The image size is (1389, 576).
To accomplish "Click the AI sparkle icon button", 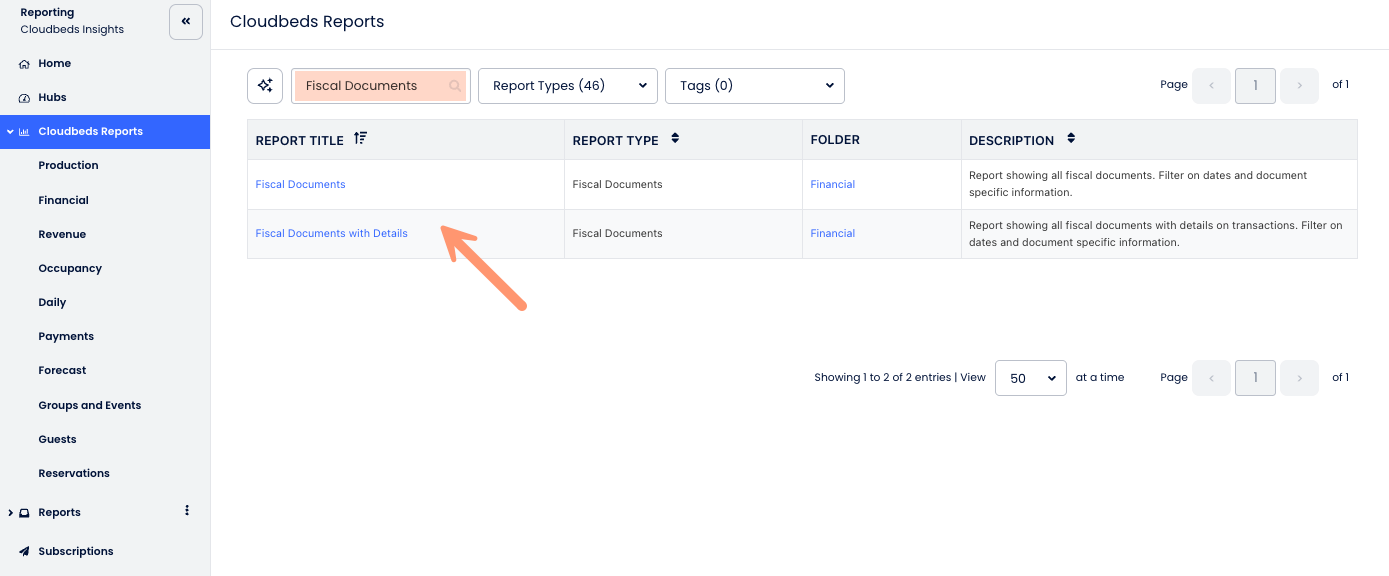I will 265,86.
